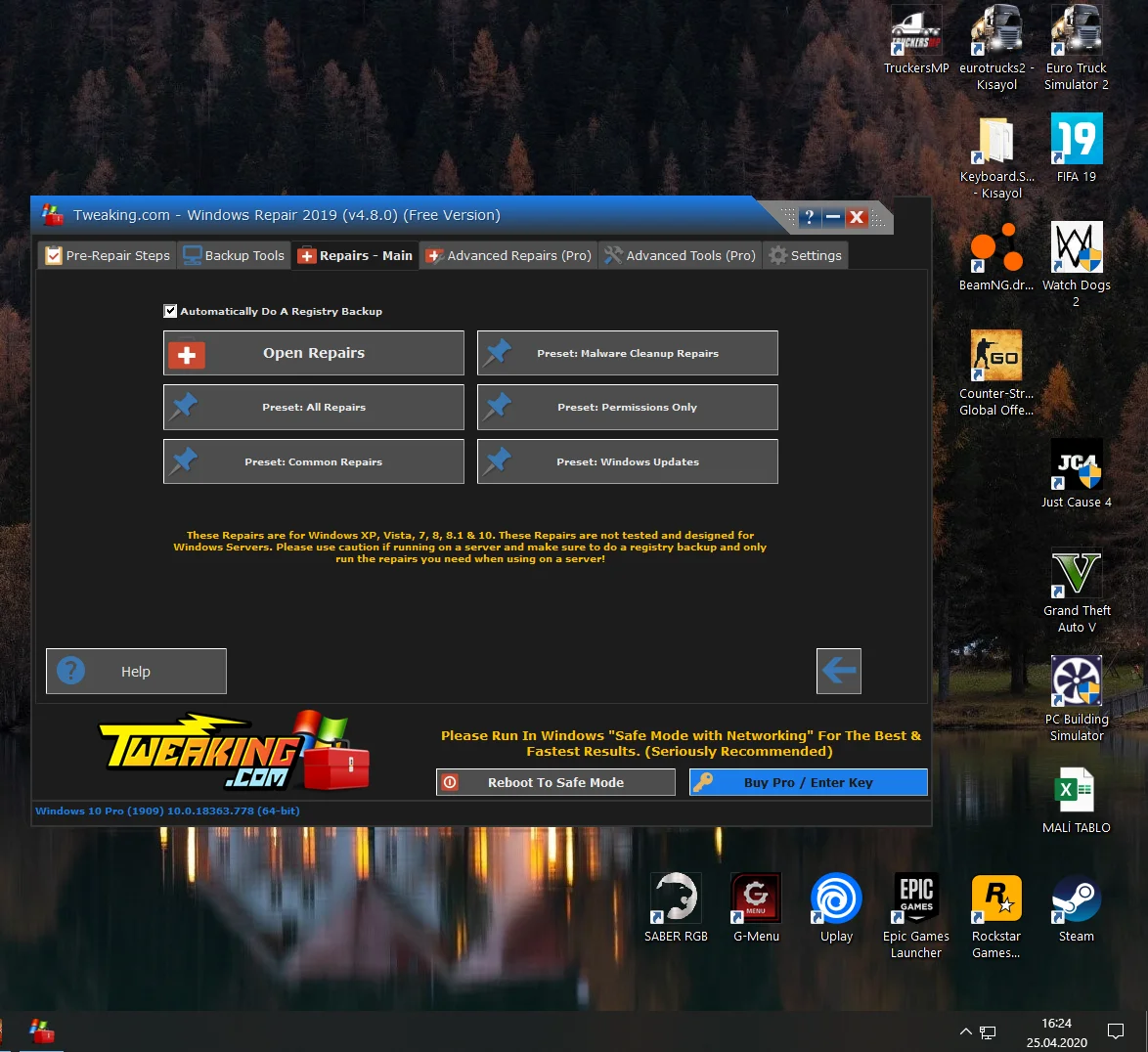Select Uplay desktop icon
Image resolution: width=1148 pixels, height=1052 pixels.
pyautogui.click(x=836, y=907)
